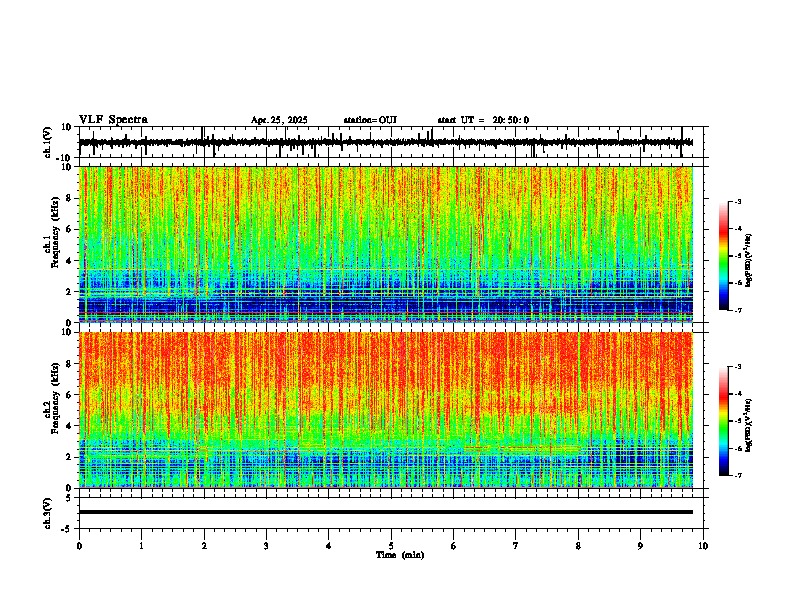Click the "ch.3(V)" axis label

tap(48, 513)
